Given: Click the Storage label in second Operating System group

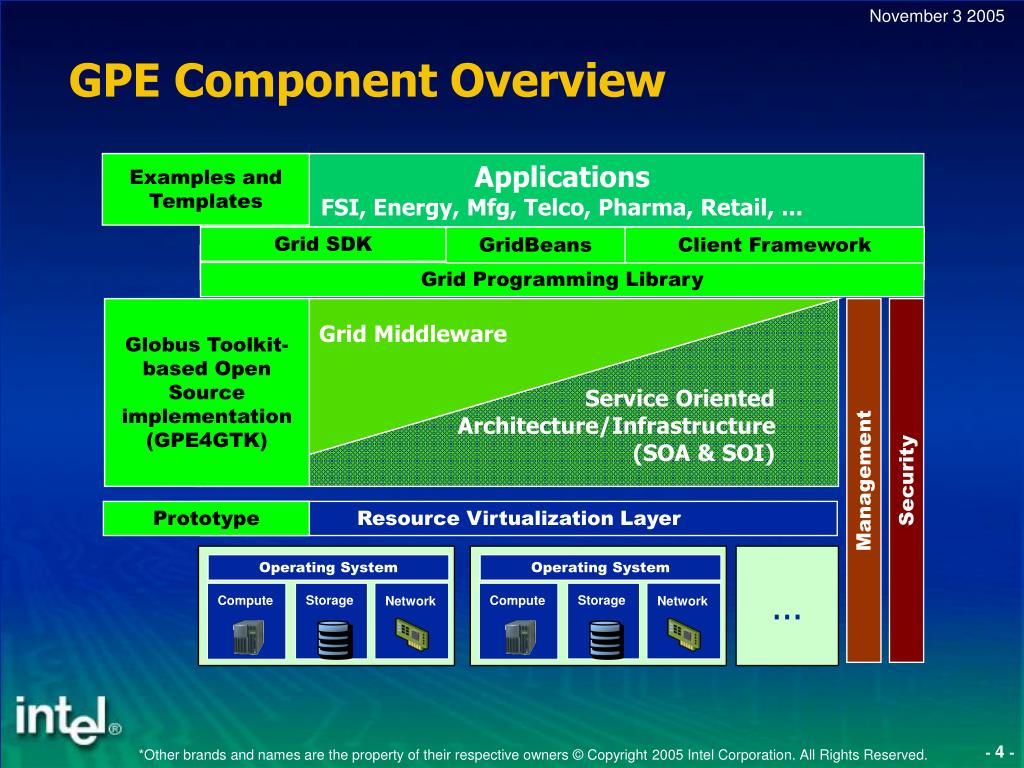Looking at the screenshot, I should tap(601, 600).
